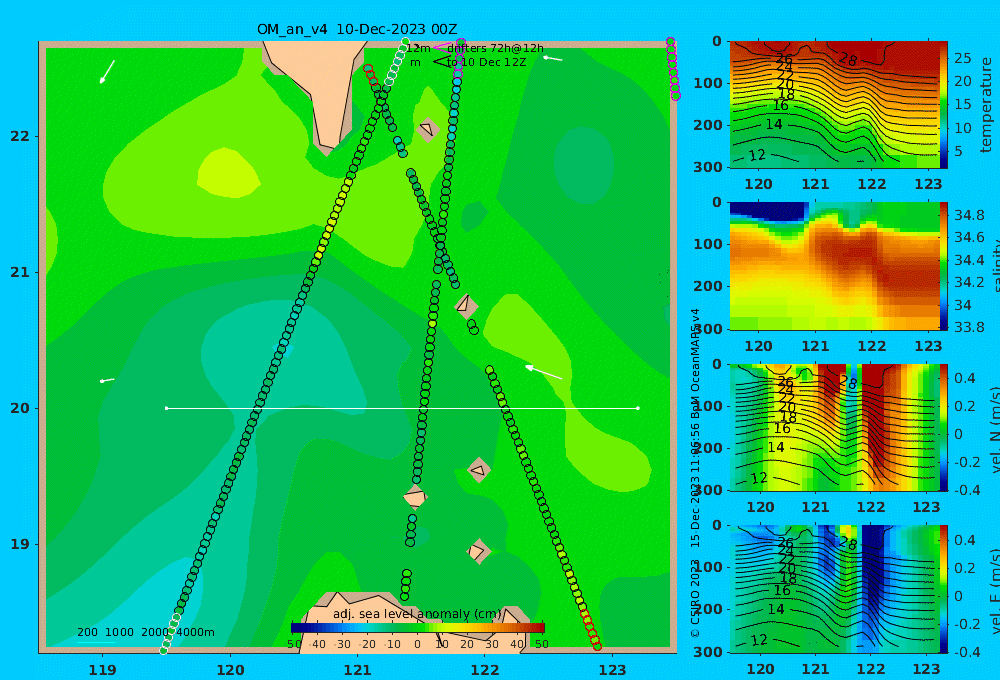Click the 'drifters 72h@12h' legend text

point(495,48)
